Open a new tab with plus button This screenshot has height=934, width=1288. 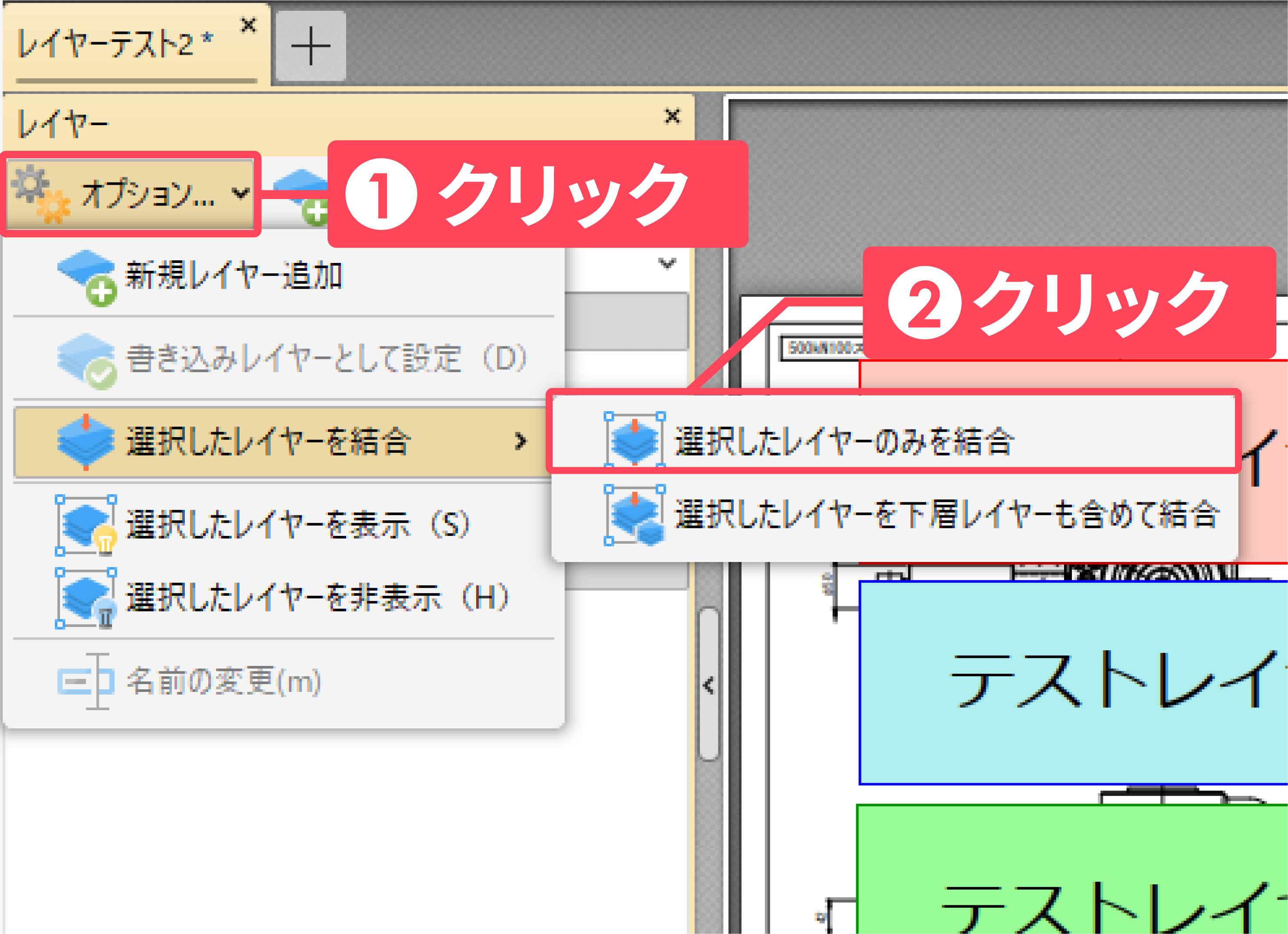pyautogui.click(x=310, y=46)
